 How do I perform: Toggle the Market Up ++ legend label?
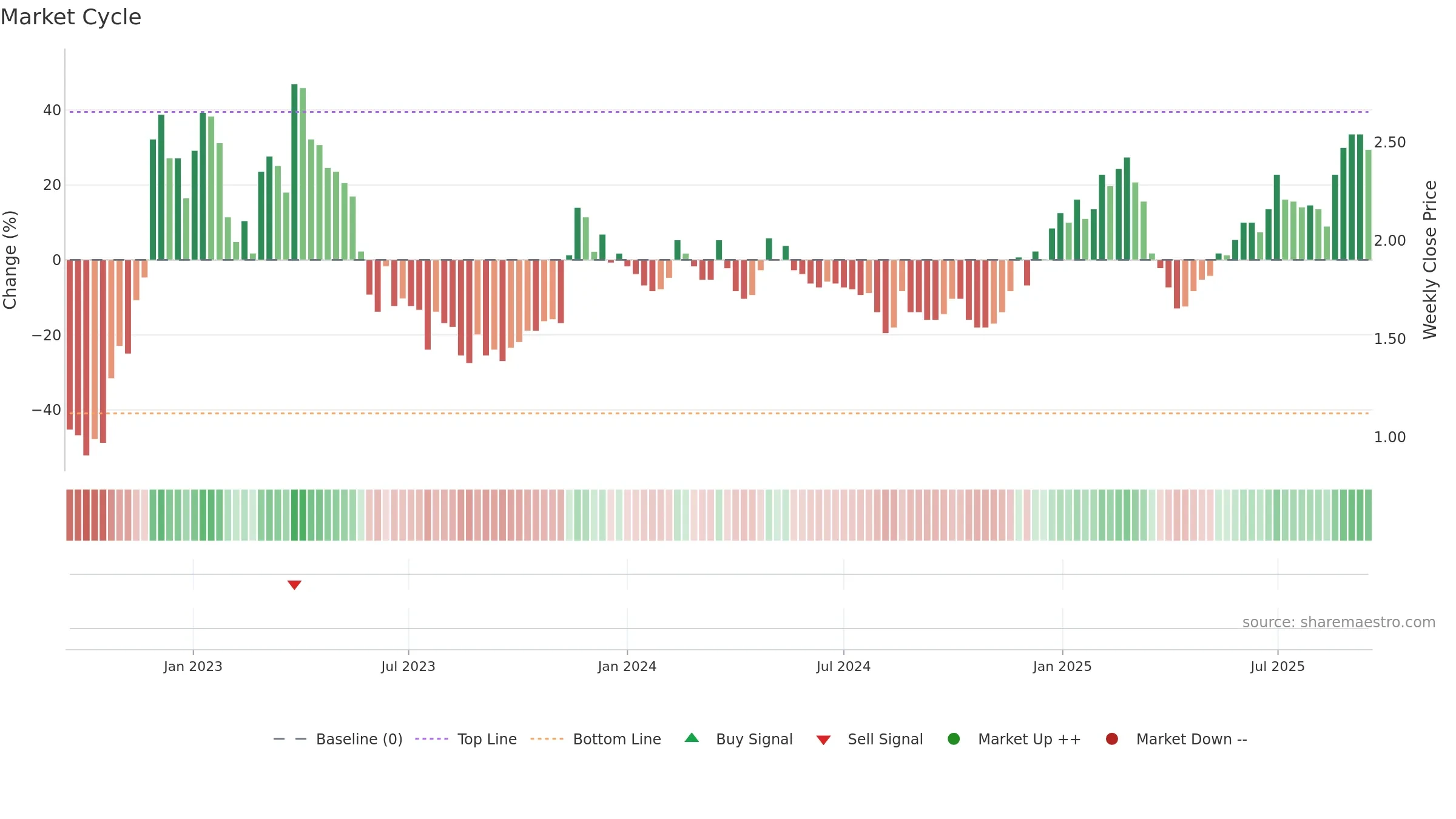click(1030, 740)
